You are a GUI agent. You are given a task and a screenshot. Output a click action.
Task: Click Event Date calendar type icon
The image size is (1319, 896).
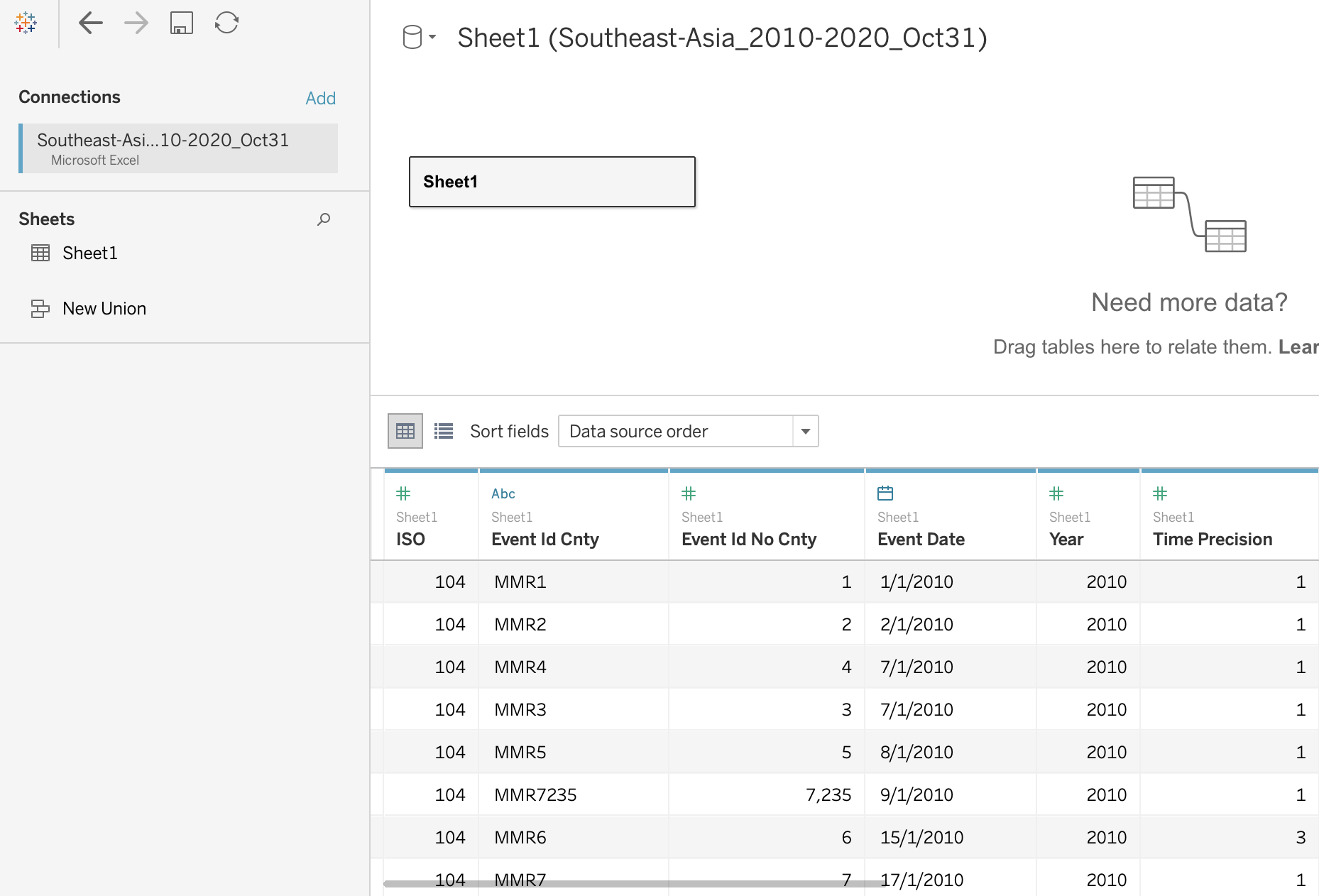tap(885, 493)
